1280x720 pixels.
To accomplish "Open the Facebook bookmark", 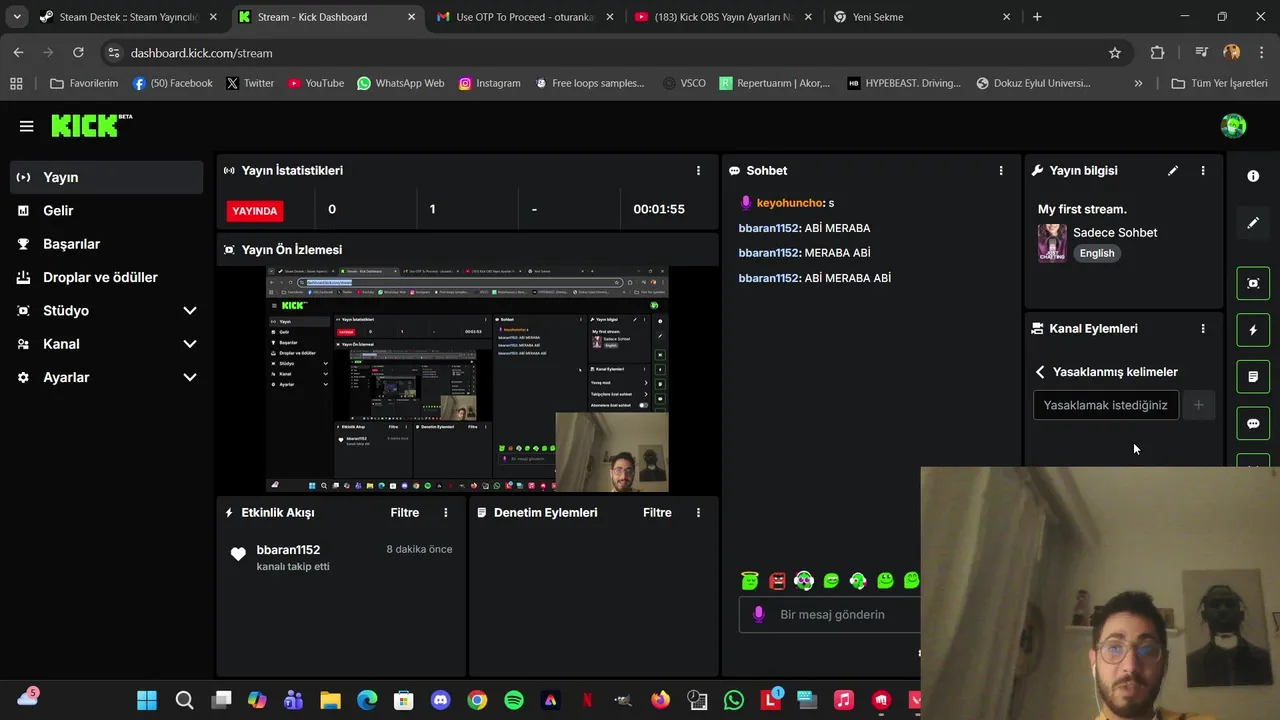I will [x=172, y=83].
